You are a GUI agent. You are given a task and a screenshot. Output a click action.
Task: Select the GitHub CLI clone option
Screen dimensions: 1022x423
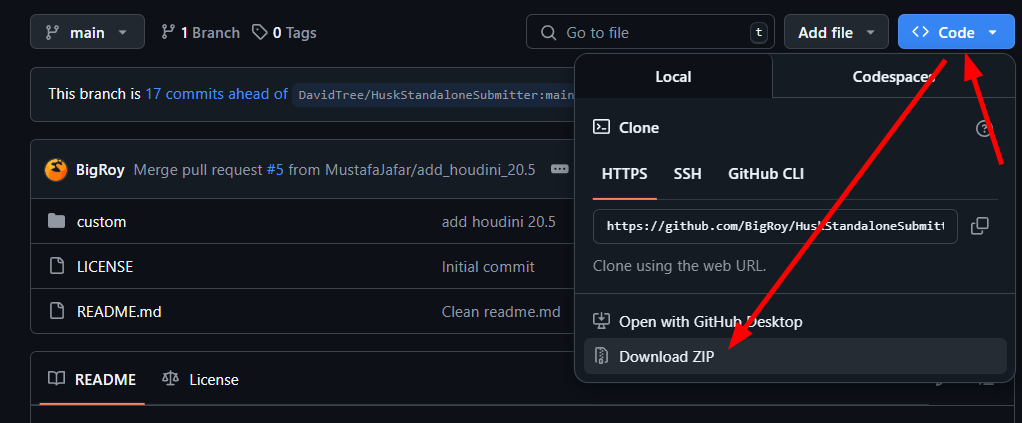pos(766,174)
